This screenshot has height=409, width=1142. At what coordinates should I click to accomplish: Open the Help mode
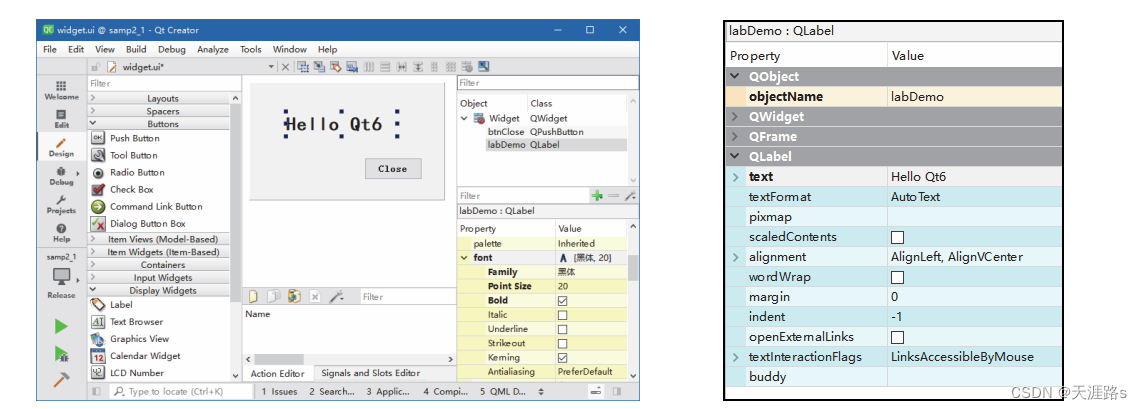(62, 233)
